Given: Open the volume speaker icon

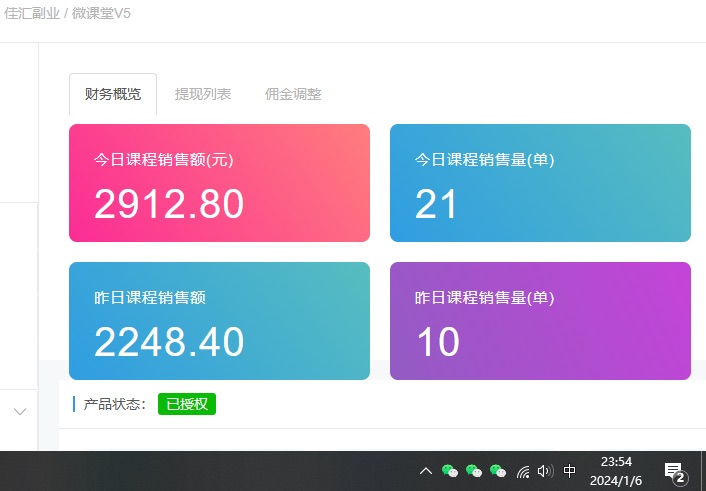Looking at the screenshot, I should [545, 471].
